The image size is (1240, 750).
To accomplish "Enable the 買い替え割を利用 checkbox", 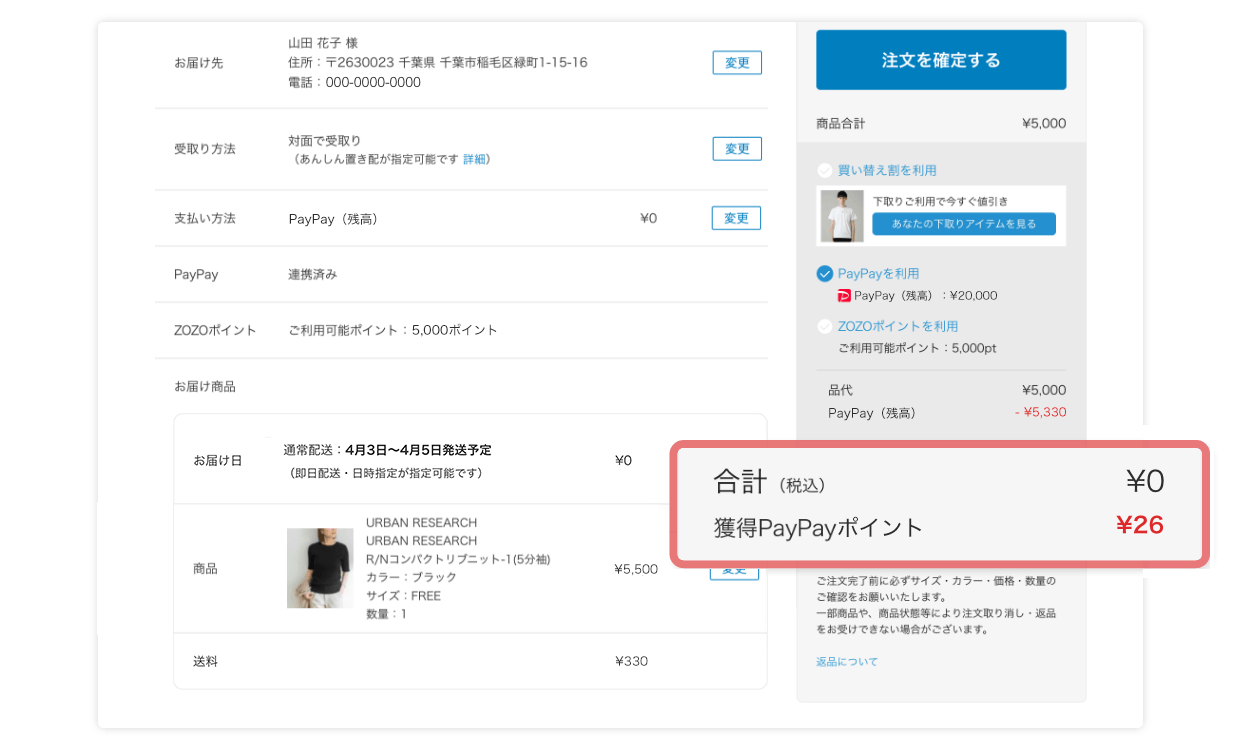I will (x=824, y=170).
